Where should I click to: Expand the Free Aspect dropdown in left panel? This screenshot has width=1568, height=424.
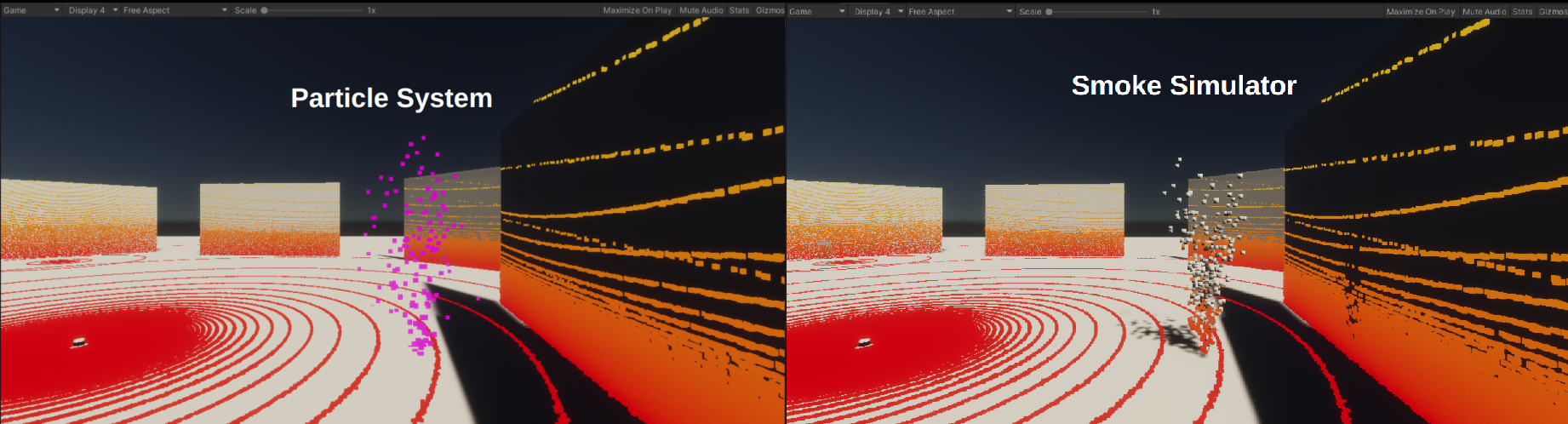coord(175,10)
